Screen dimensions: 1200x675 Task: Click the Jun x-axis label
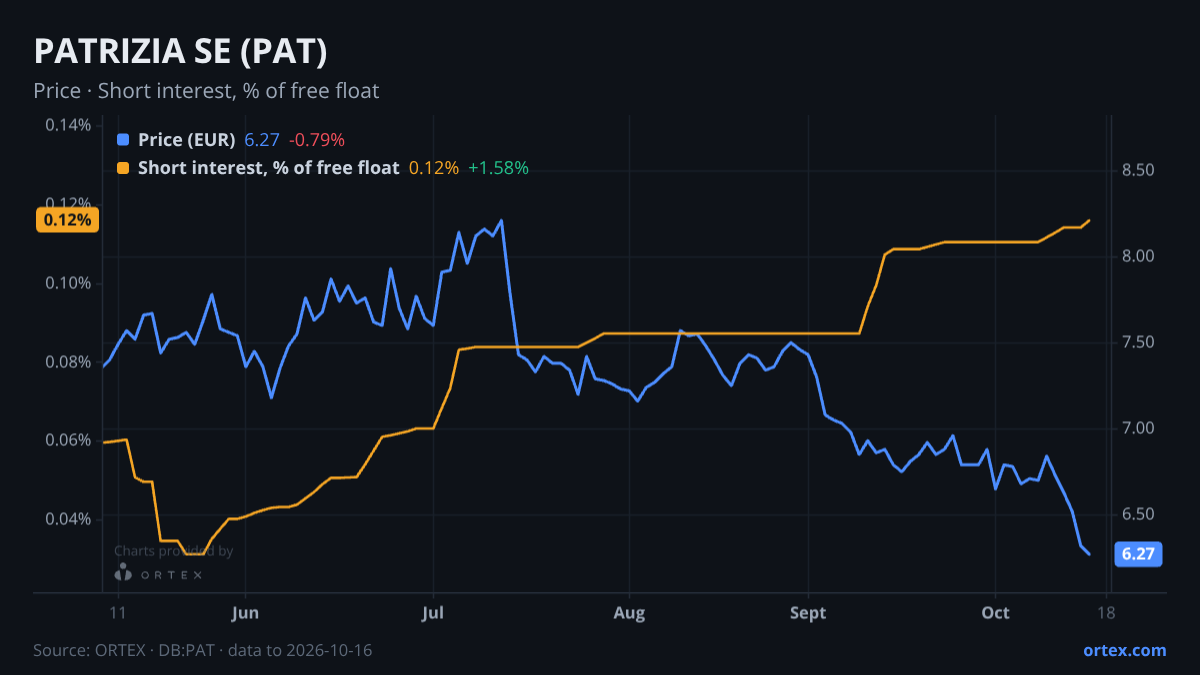[x=245, y=613]
